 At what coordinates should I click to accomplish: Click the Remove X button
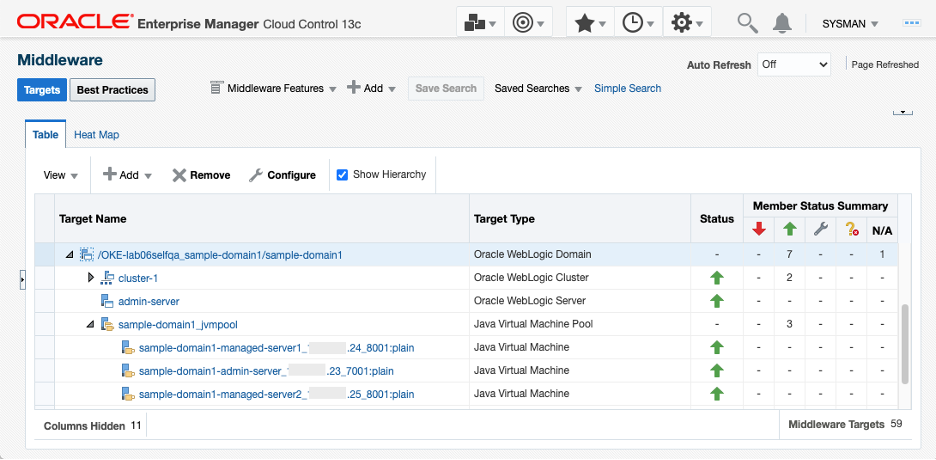[x=201, y=175]
